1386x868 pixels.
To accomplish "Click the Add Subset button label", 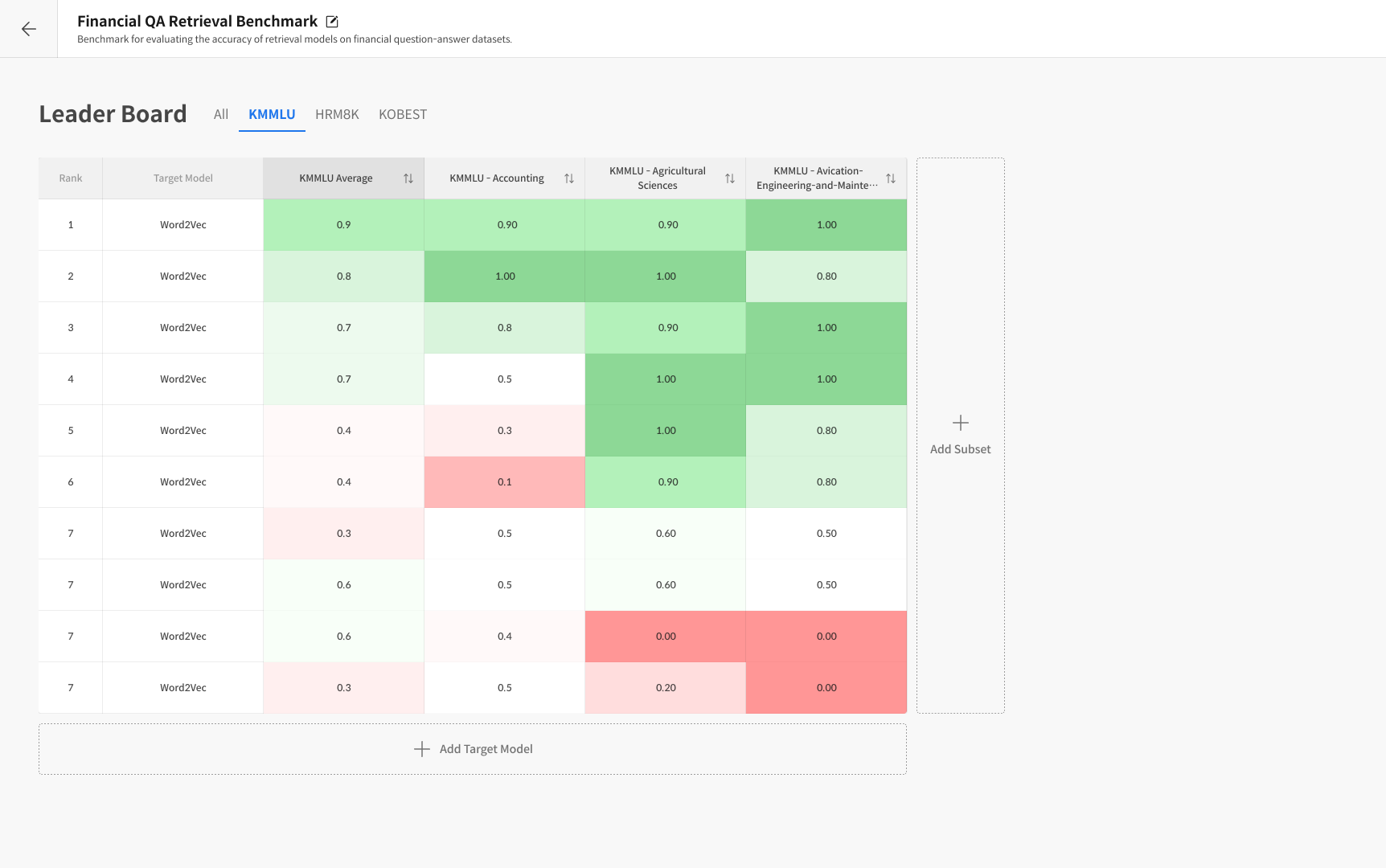I will 960,449.
